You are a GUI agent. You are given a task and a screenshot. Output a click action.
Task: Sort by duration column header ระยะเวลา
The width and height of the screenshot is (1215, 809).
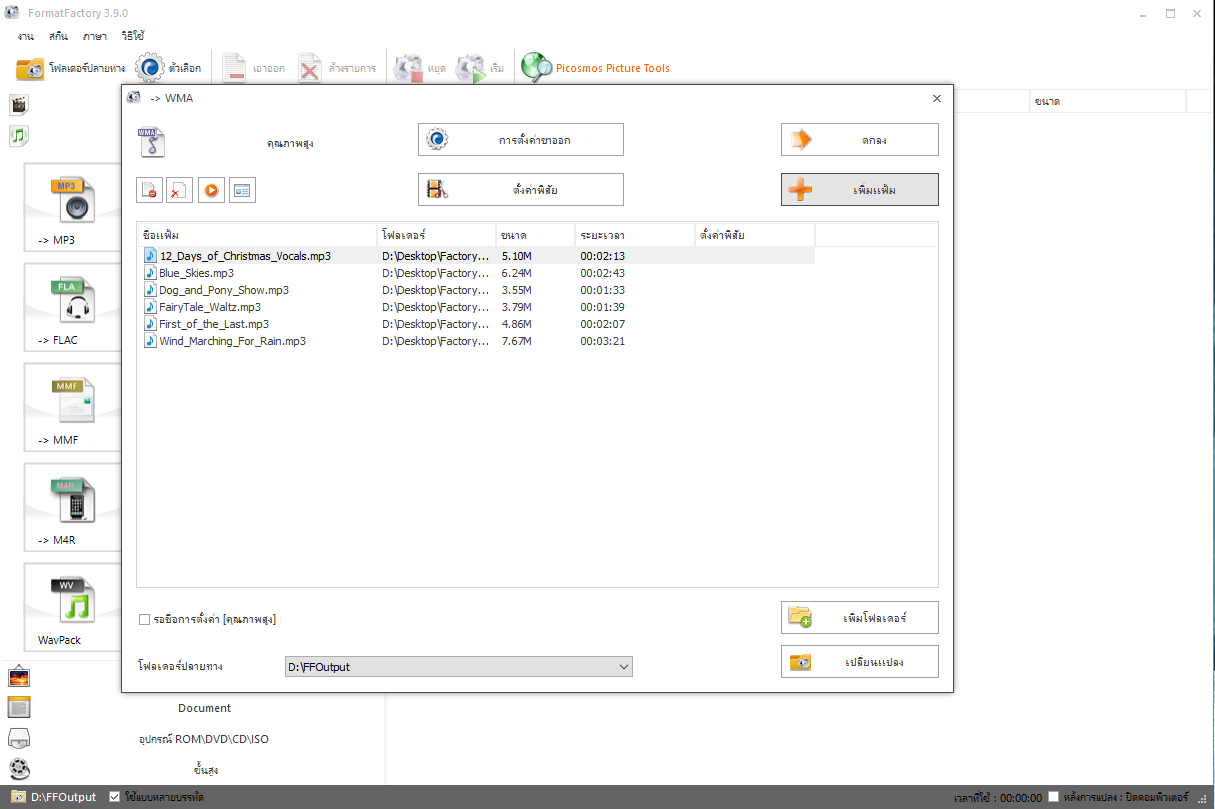point(635,235)
